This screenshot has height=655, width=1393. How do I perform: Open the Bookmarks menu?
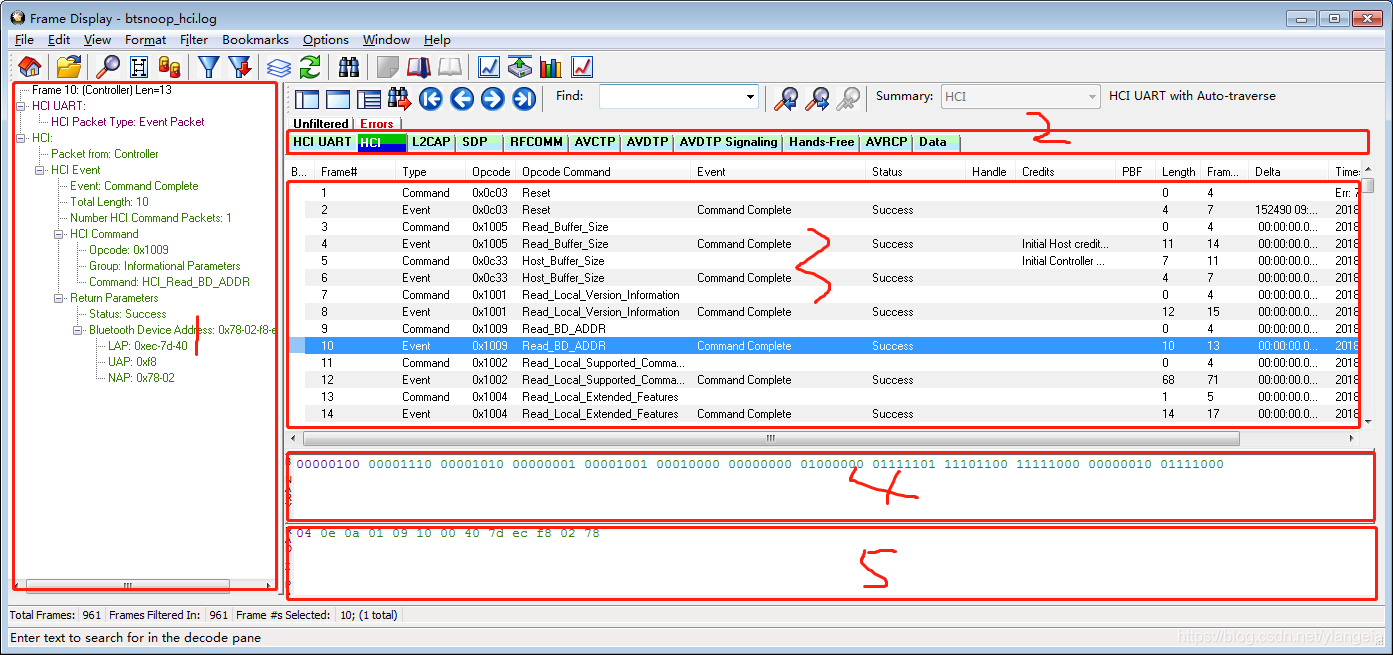pos(255,40)
